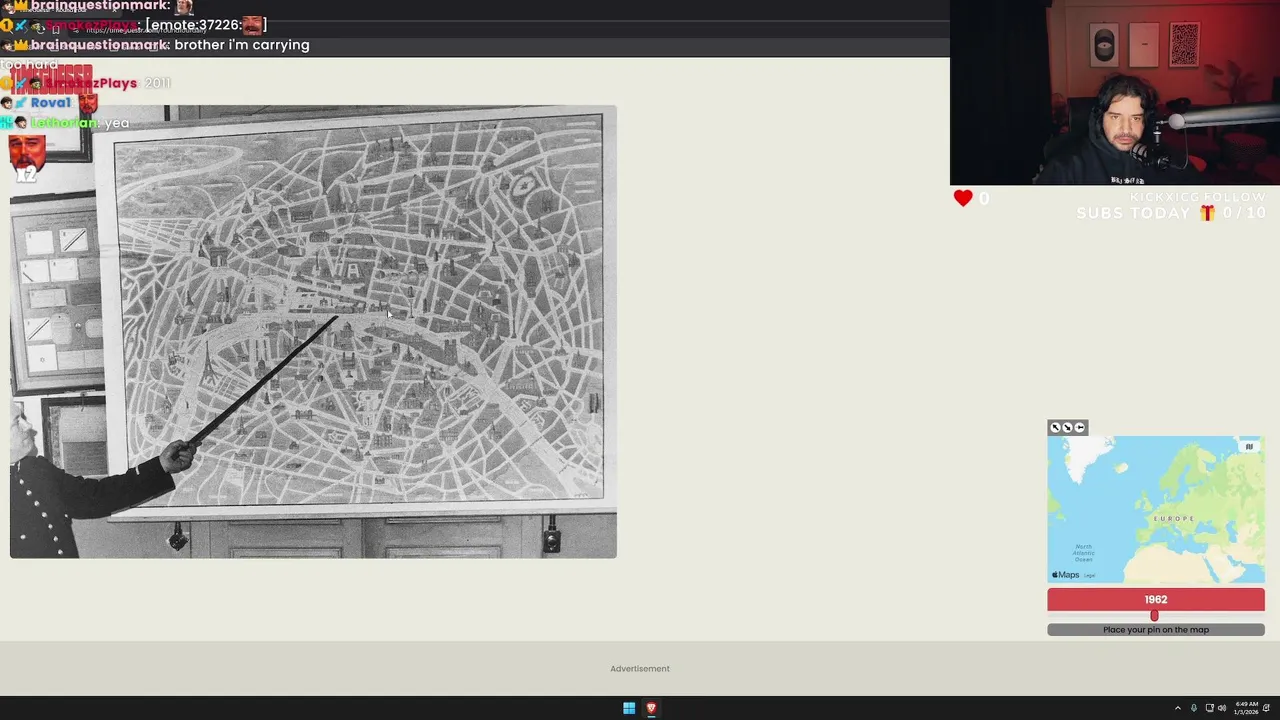Place a pin on Europe in the map
This screenshot has height=720, width=1280.
[x=1175, y=518]
